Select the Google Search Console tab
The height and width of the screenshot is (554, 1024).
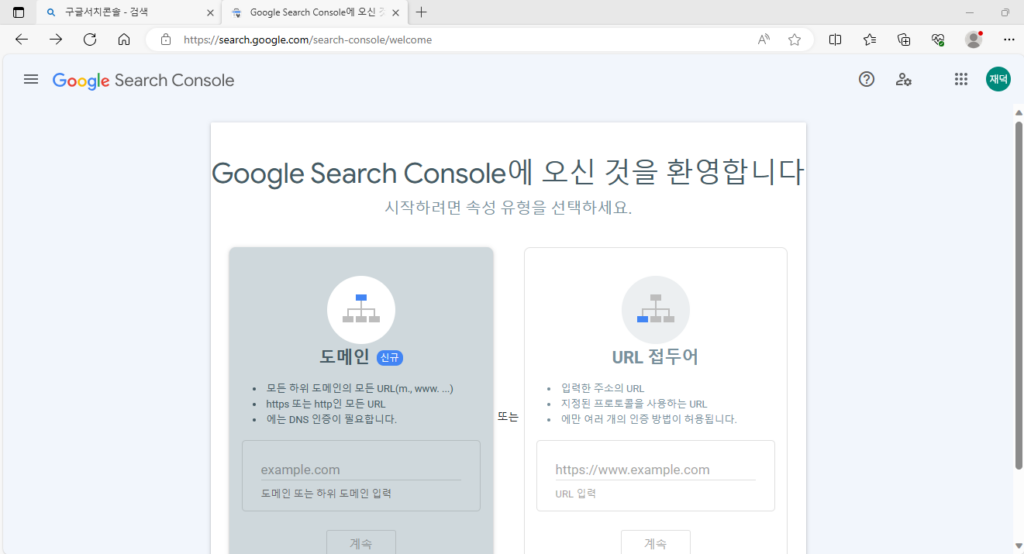[316, 12]
